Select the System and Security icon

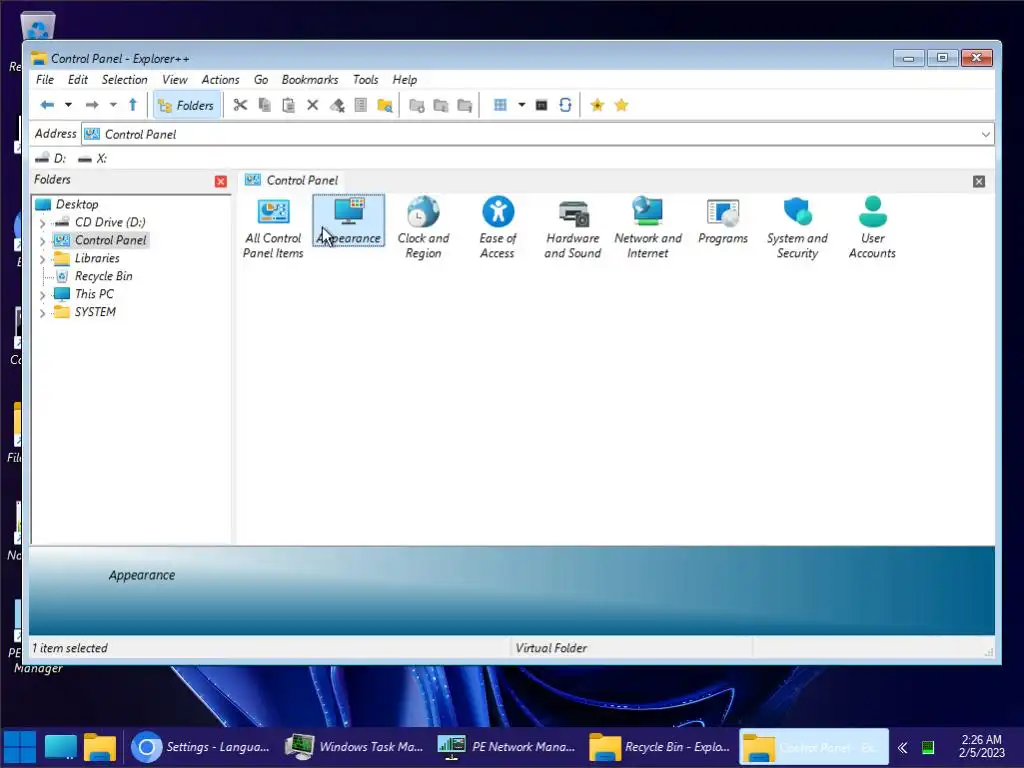[797, 228]
